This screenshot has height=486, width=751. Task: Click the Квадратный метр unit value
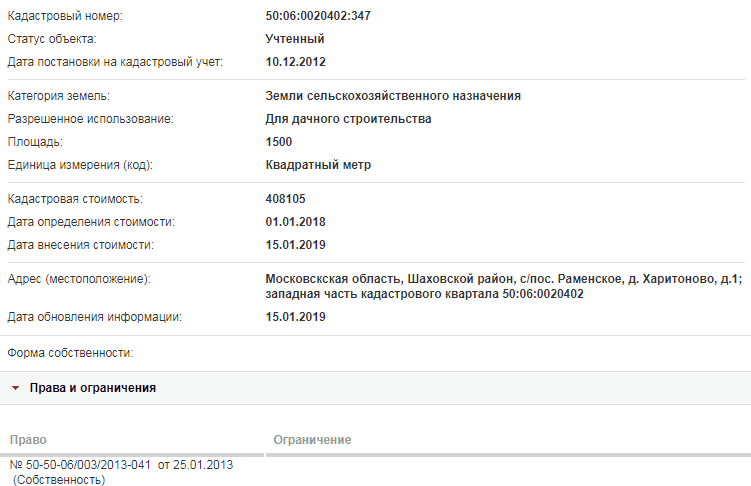318,165
